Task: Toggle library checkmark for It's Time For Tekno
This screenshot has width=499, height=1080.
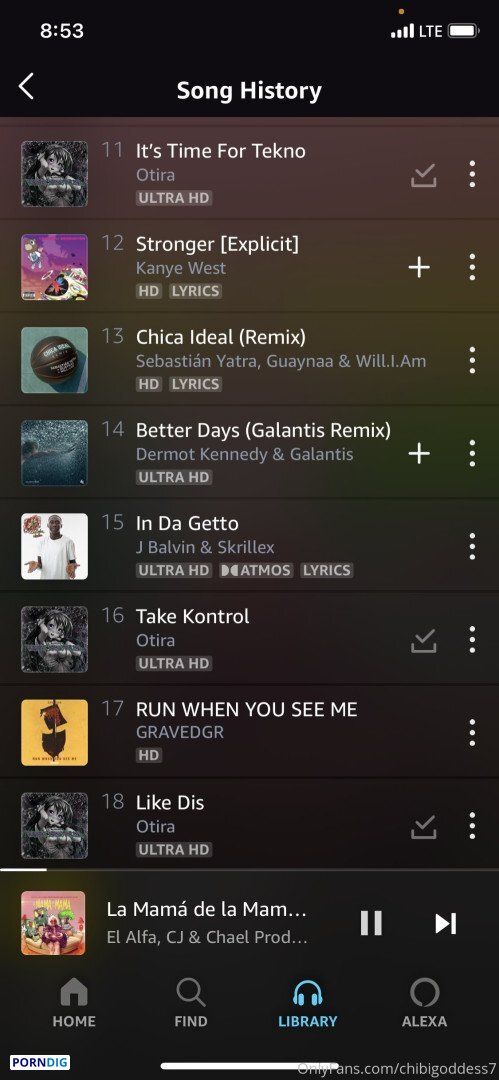Action: coord(423,176)
